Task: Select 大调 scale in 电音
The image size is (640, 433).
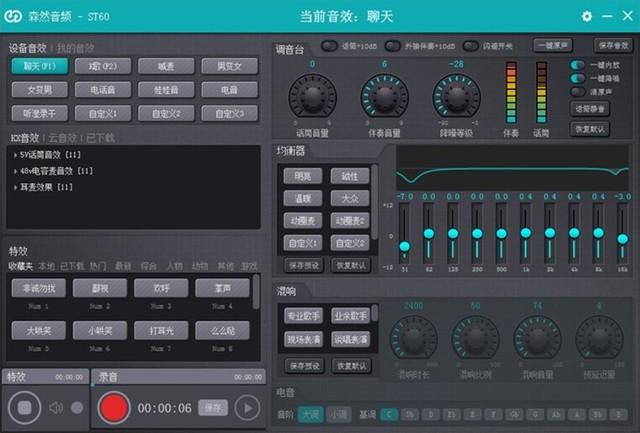Action: pyautogui.click(x=311, y=415)
